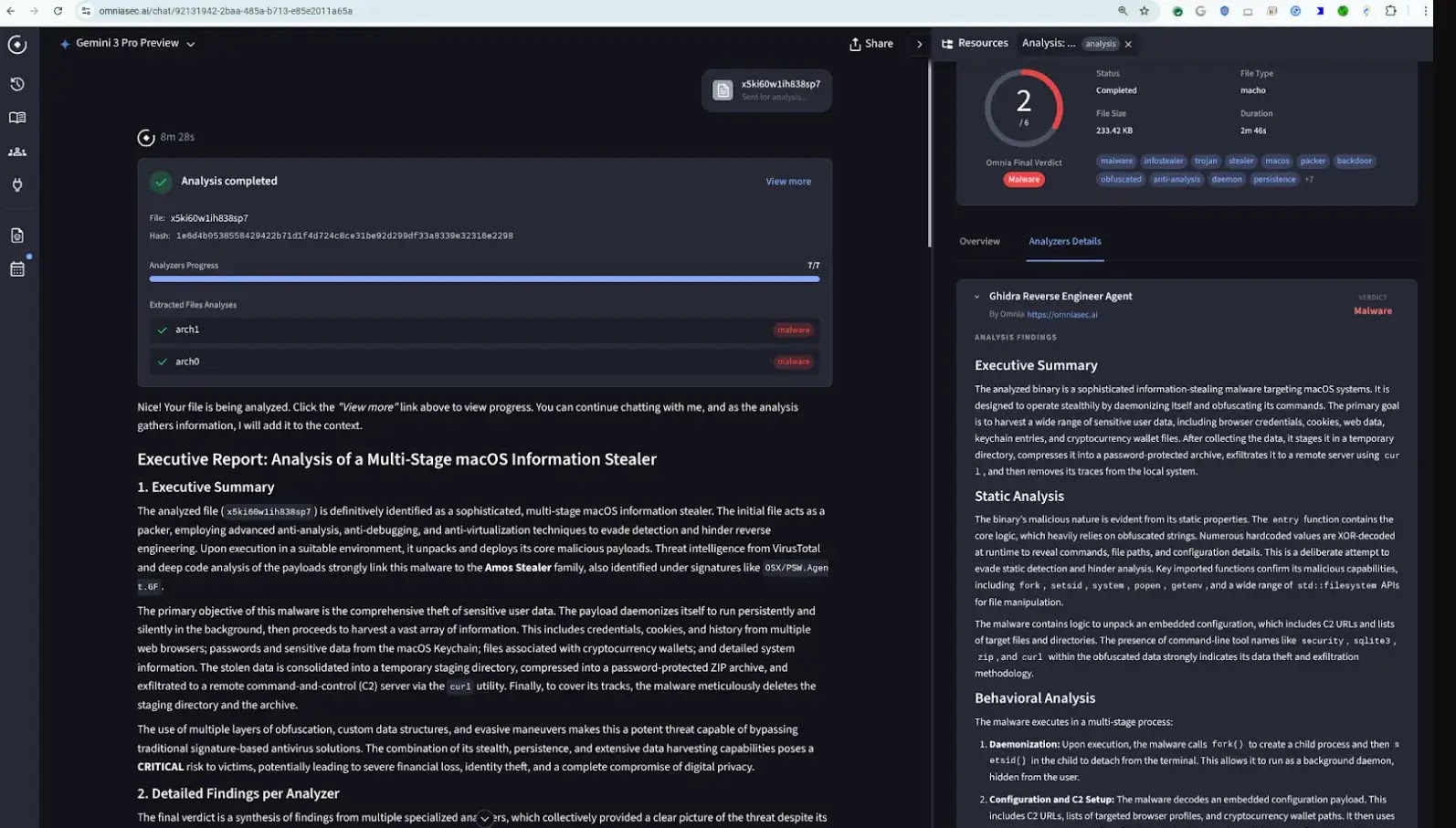
Task: Click the Share button
Action: tap(871, 44)
